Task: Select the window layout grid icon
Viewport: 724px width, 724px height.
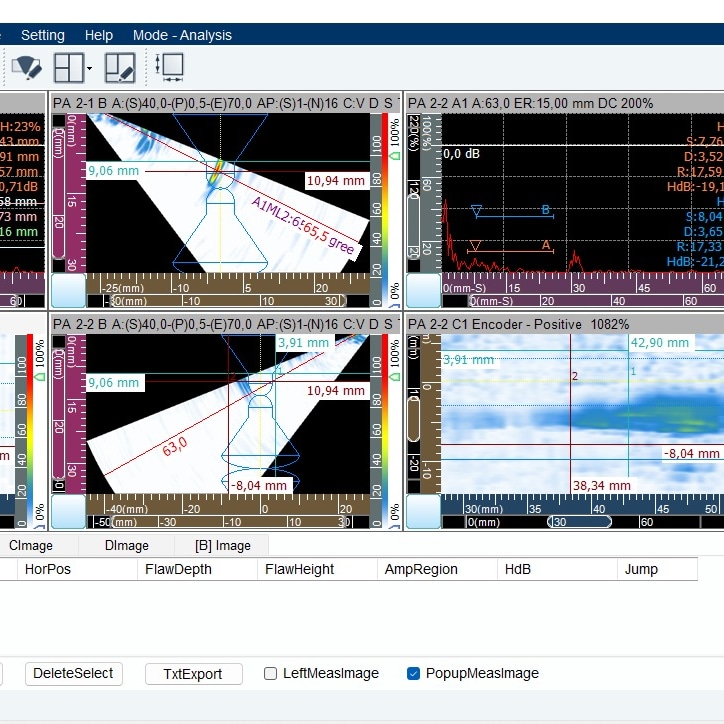Action: pyautogui.click(x=69, y=68)
